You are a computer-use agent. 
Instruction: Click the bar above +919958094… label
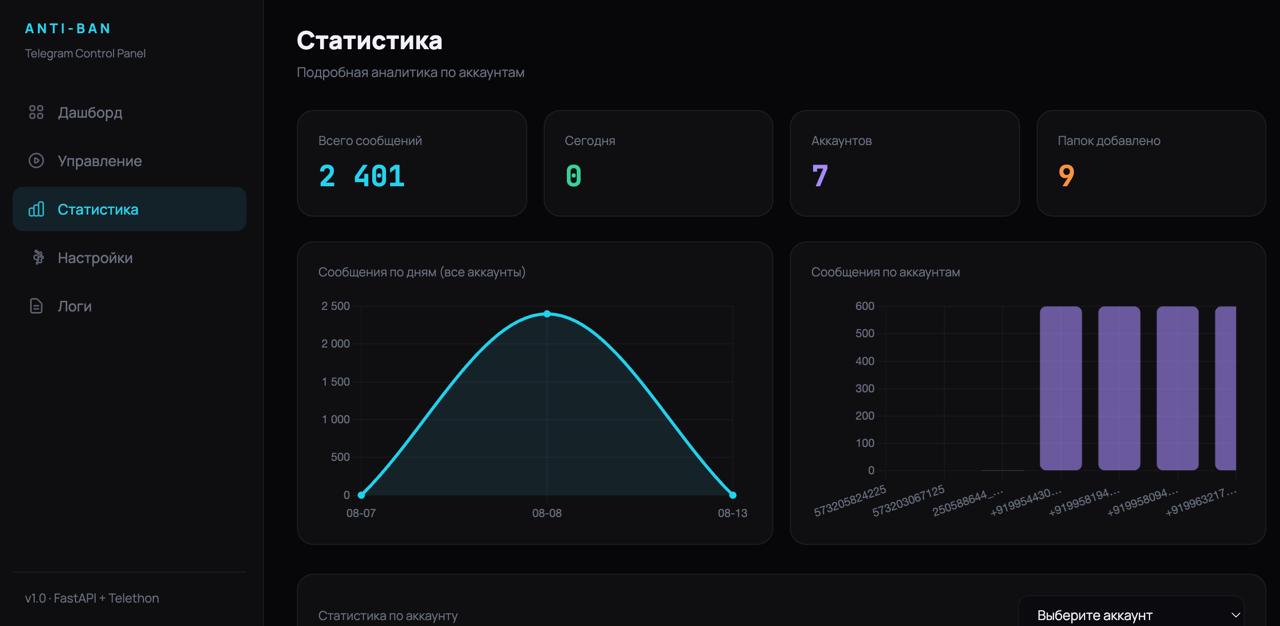[1178, 388]
